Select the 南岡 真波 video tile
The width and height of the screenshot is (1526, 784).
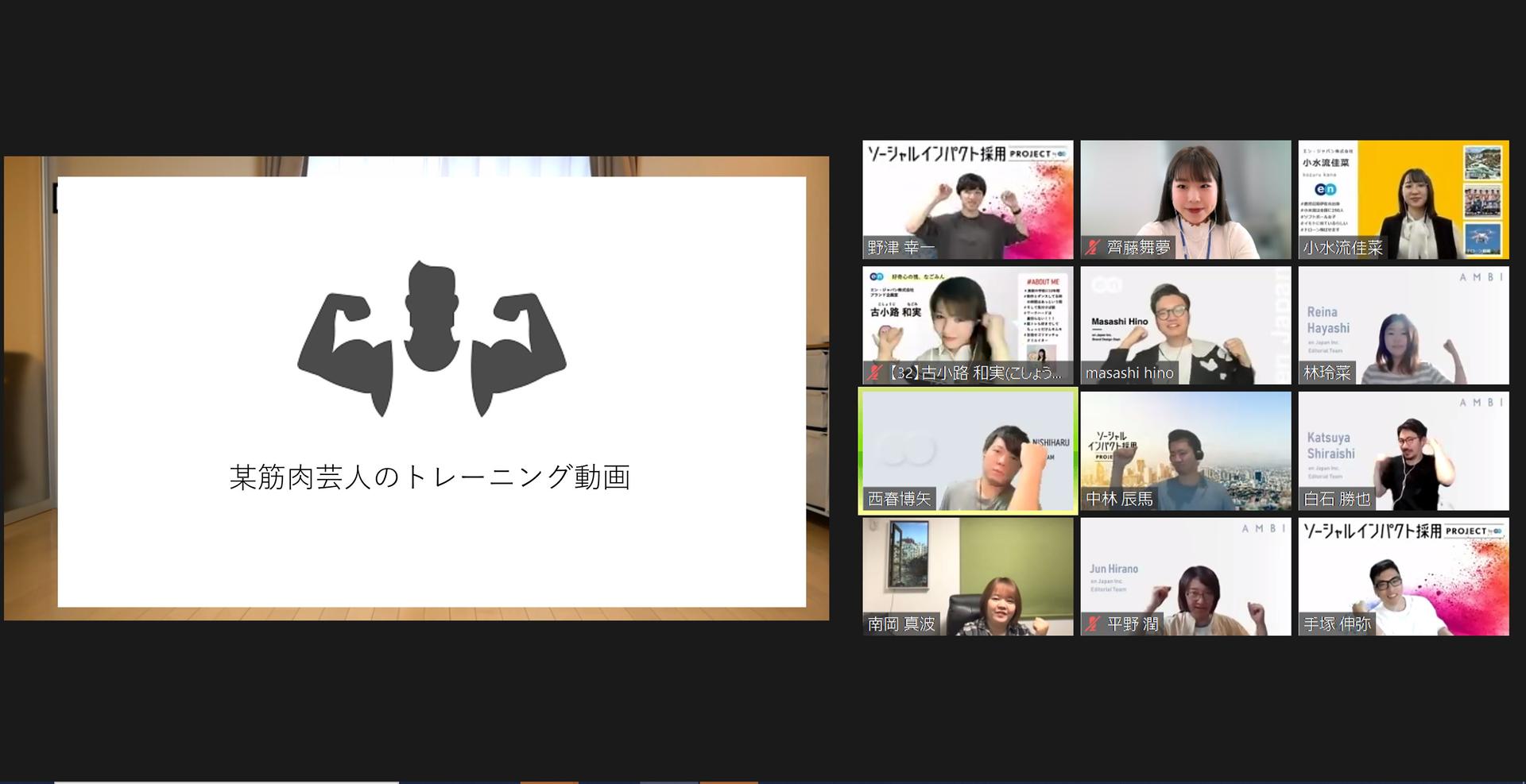tap(967, 576)
